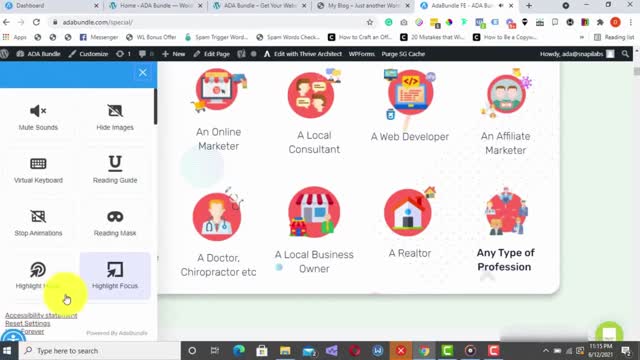Screen dimensions: 640x360
Task: Activate the Reading Mask tool
Action: click(x=115, y=223)
